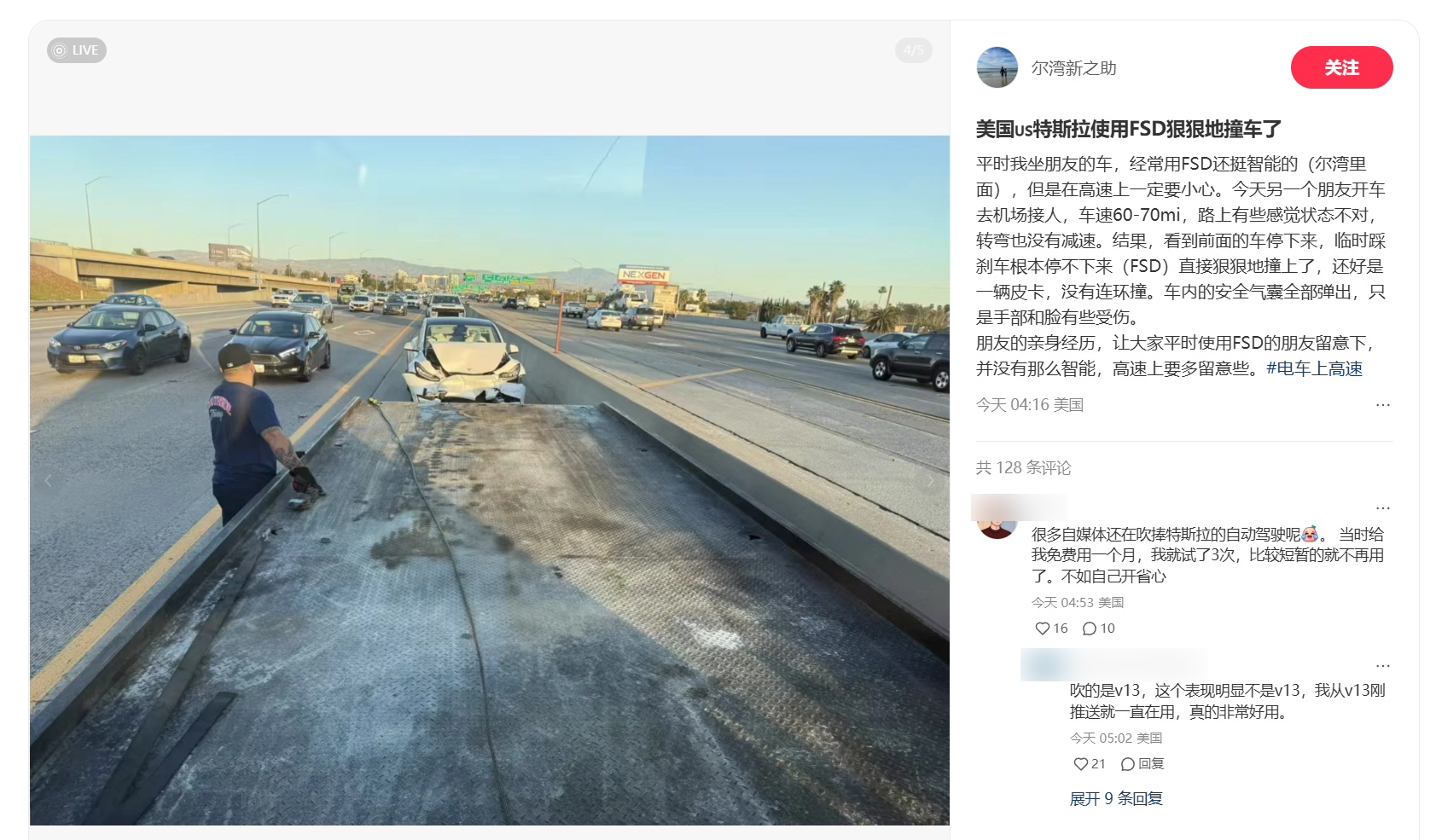This screenshot has width=1436, height=840.
Task: Open the crashed Tesla photo
Action: click(x=490, y=480)
